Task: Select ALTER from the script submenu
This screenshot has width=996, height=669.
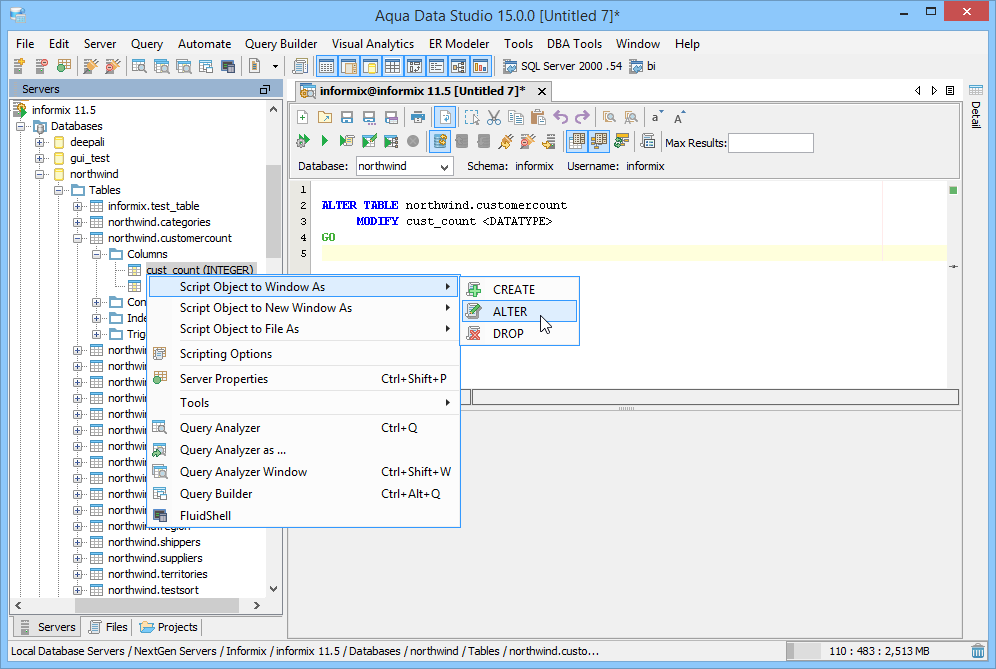Action: click(x=520, y=311)
